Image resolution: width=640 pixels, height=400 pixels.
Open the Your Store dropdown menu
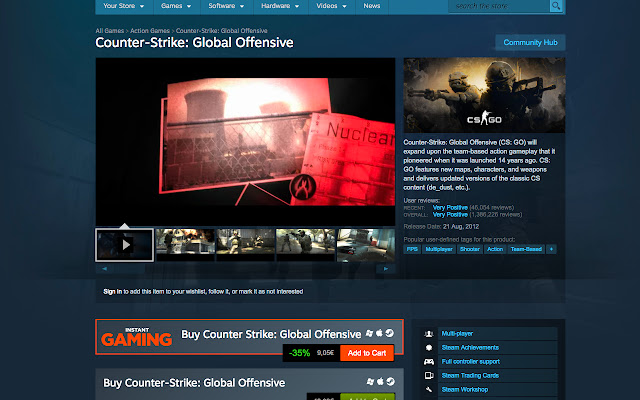coord(124,6)
